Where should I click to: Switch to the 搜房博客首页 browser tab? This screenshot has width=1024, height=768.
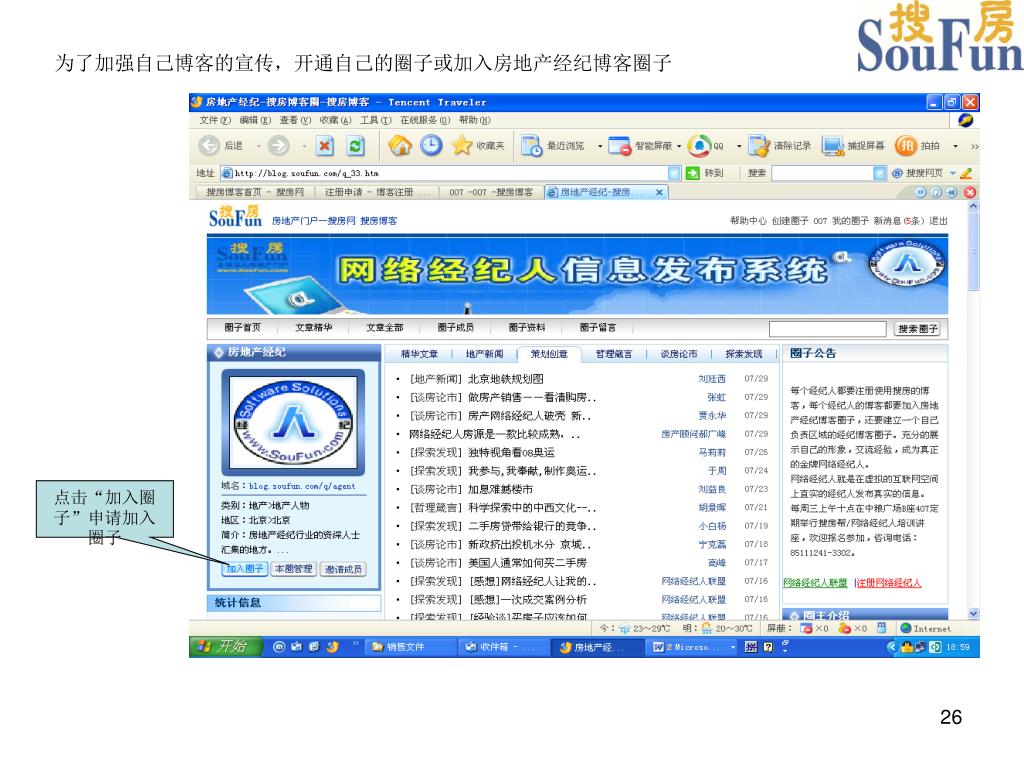pos(255,192)
